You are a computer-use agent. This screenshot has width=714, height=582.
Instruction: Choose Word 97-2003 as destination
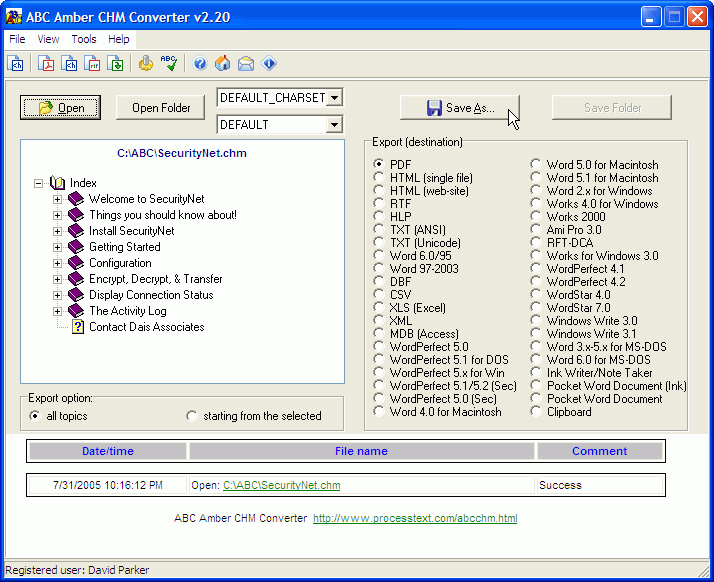click(x=378, y=268)
